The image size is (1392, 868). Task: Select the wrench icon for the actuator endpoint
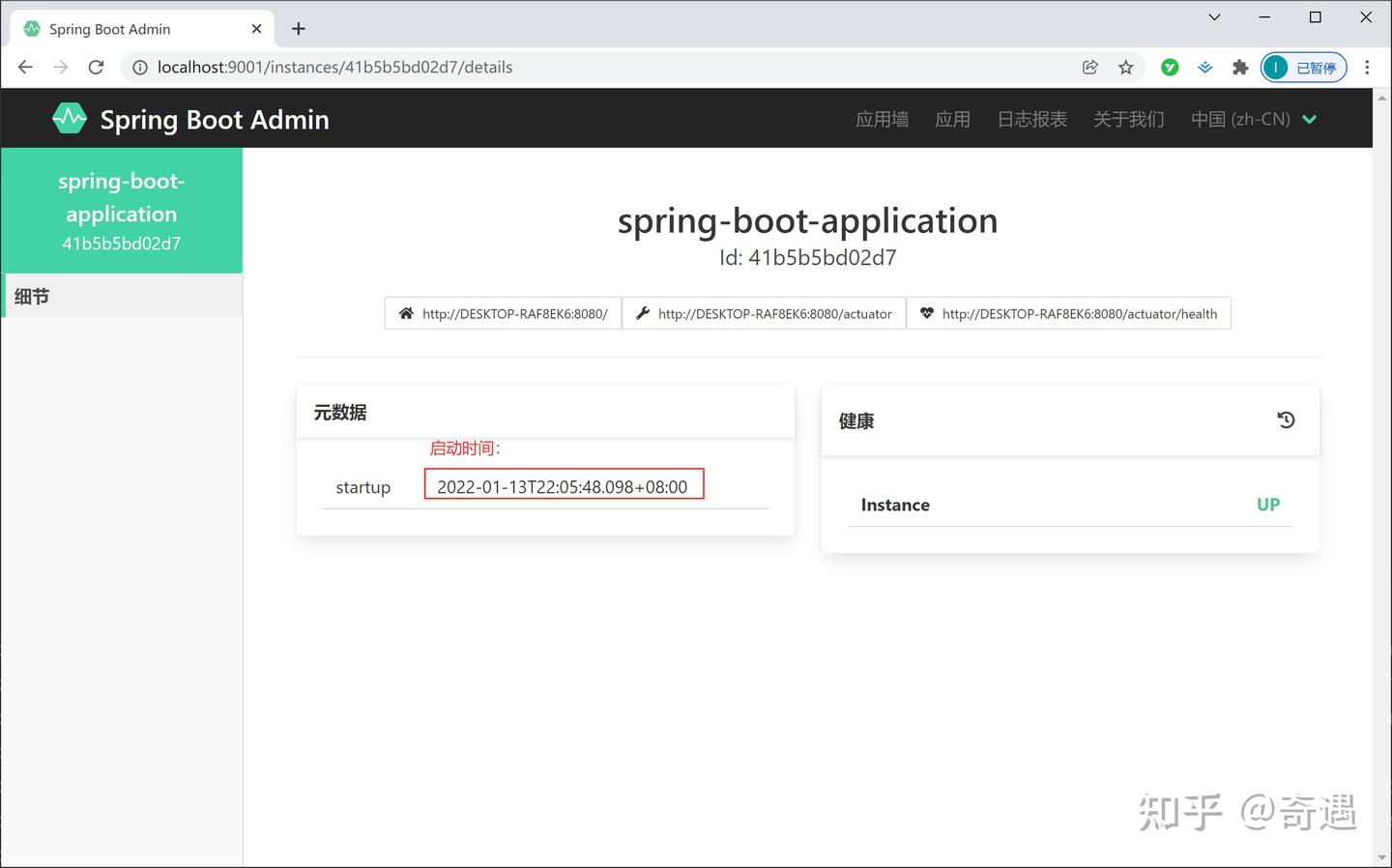(642, 313)
